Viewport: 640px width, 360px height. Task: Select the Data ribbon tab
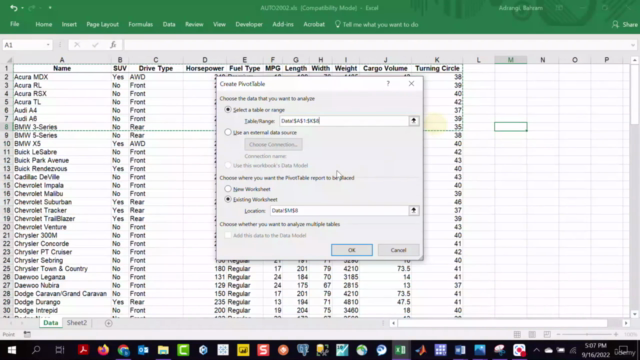pos(169,24)
